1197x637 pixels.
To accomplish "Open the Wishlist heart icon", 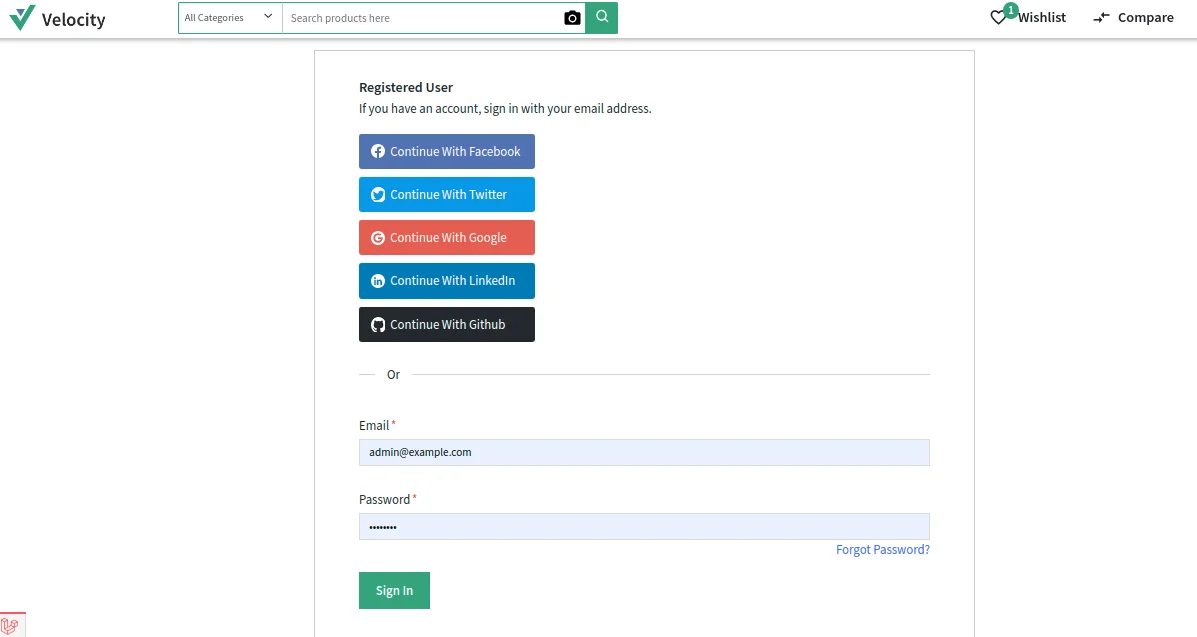I will pyautogui.click(x=998, y=18).
